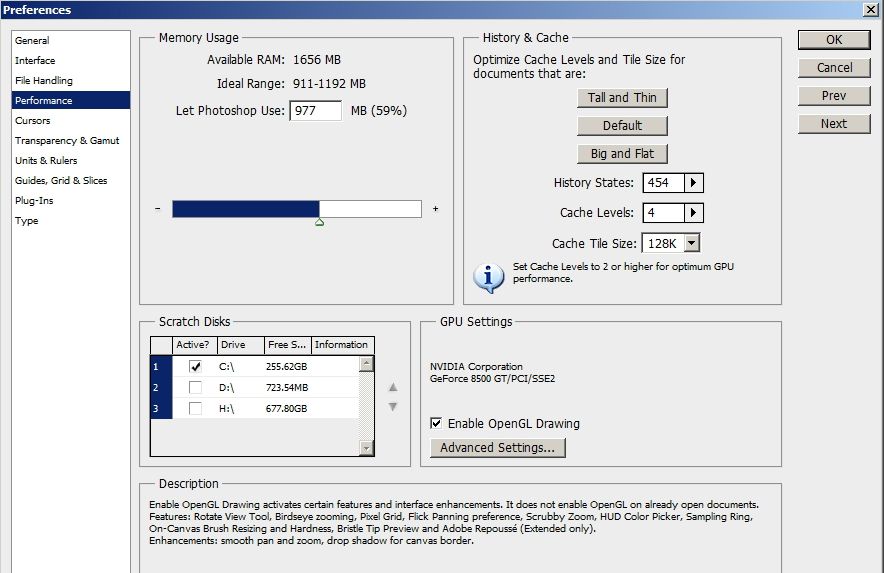Select Interface in the preferences list
Screen dimensions: 884x573
tap(70, 60)
